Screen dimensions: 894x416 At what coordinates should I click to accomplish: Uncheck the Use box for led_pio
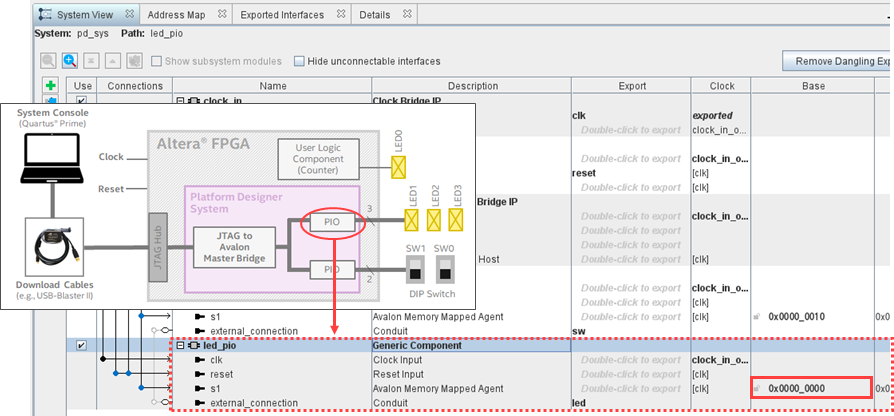click(81, 346)
